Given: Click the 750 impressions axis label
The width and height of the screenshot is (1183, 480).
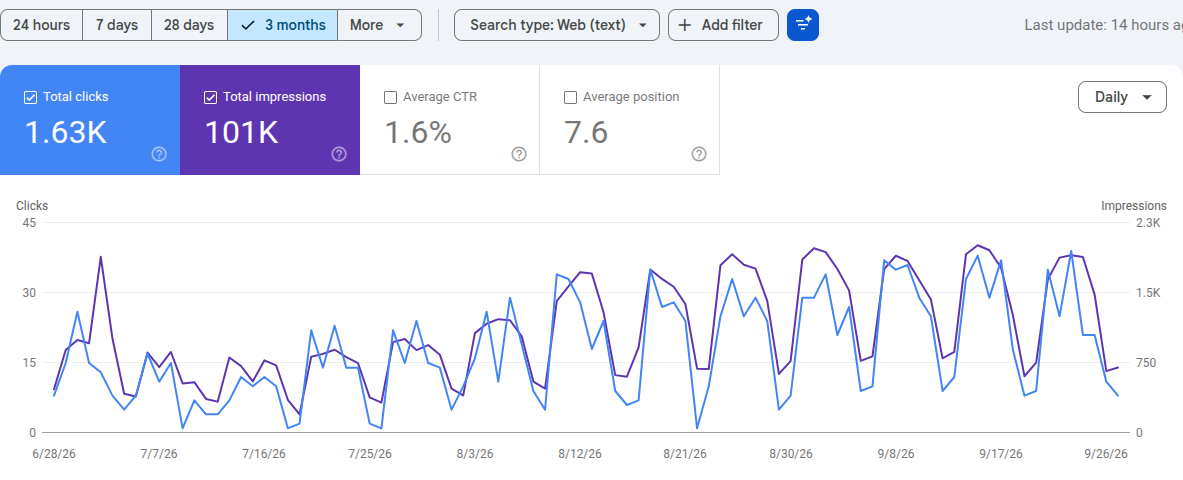Looking at the screenshot, I should tap(1145, 363).
